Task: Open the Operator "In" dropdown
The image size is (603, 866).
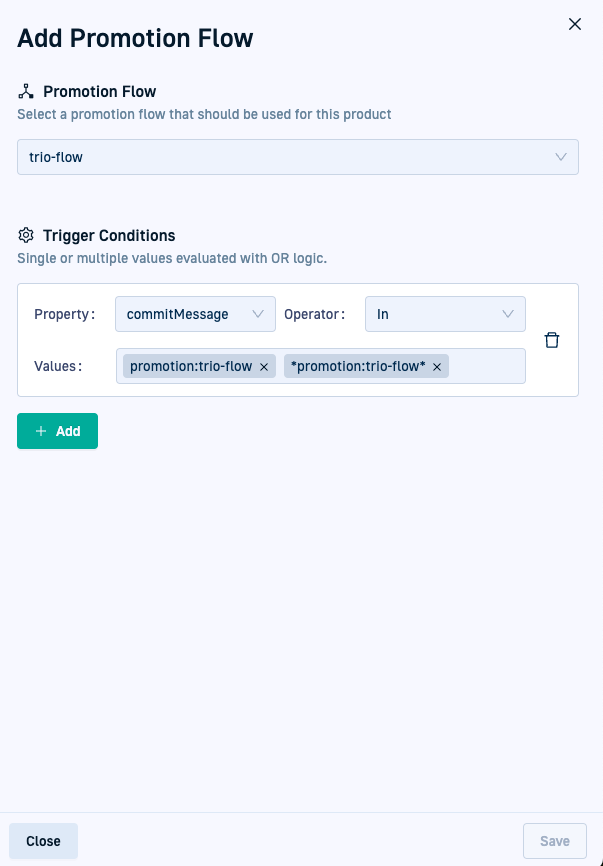Action: point(445,314)
